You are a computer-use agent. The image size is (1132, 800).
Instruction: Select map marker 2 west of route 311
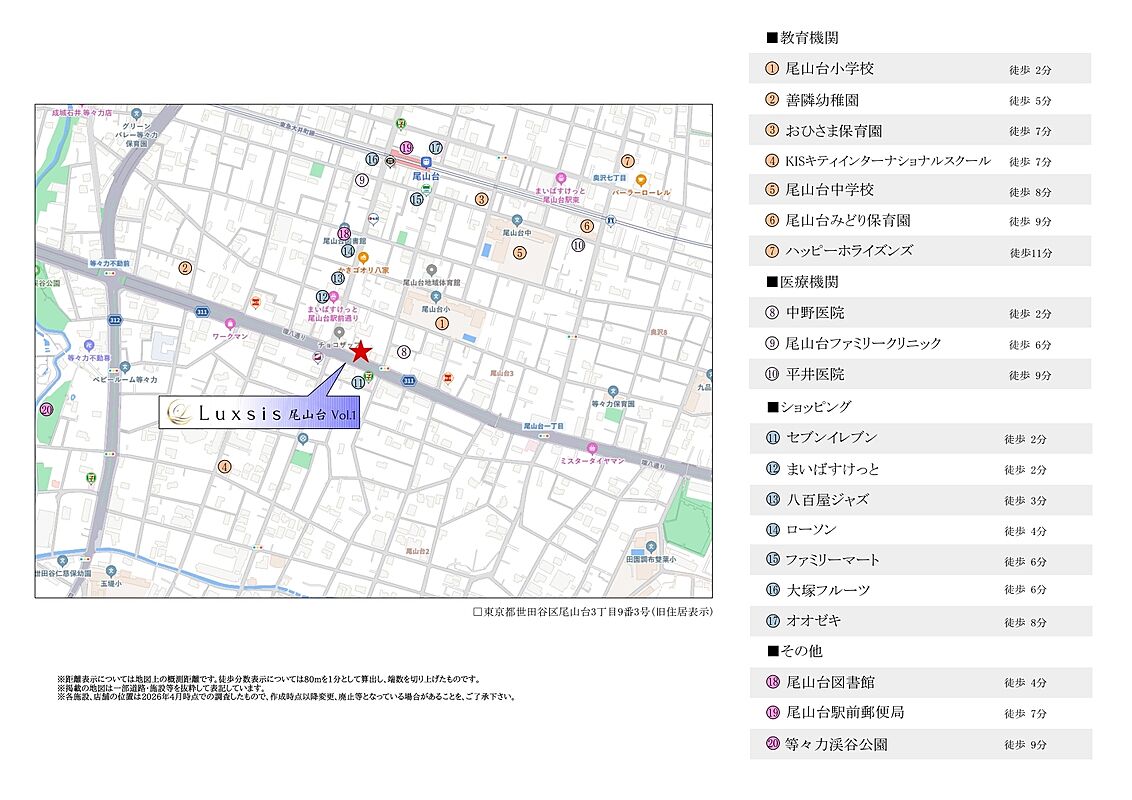click(185, 268)
